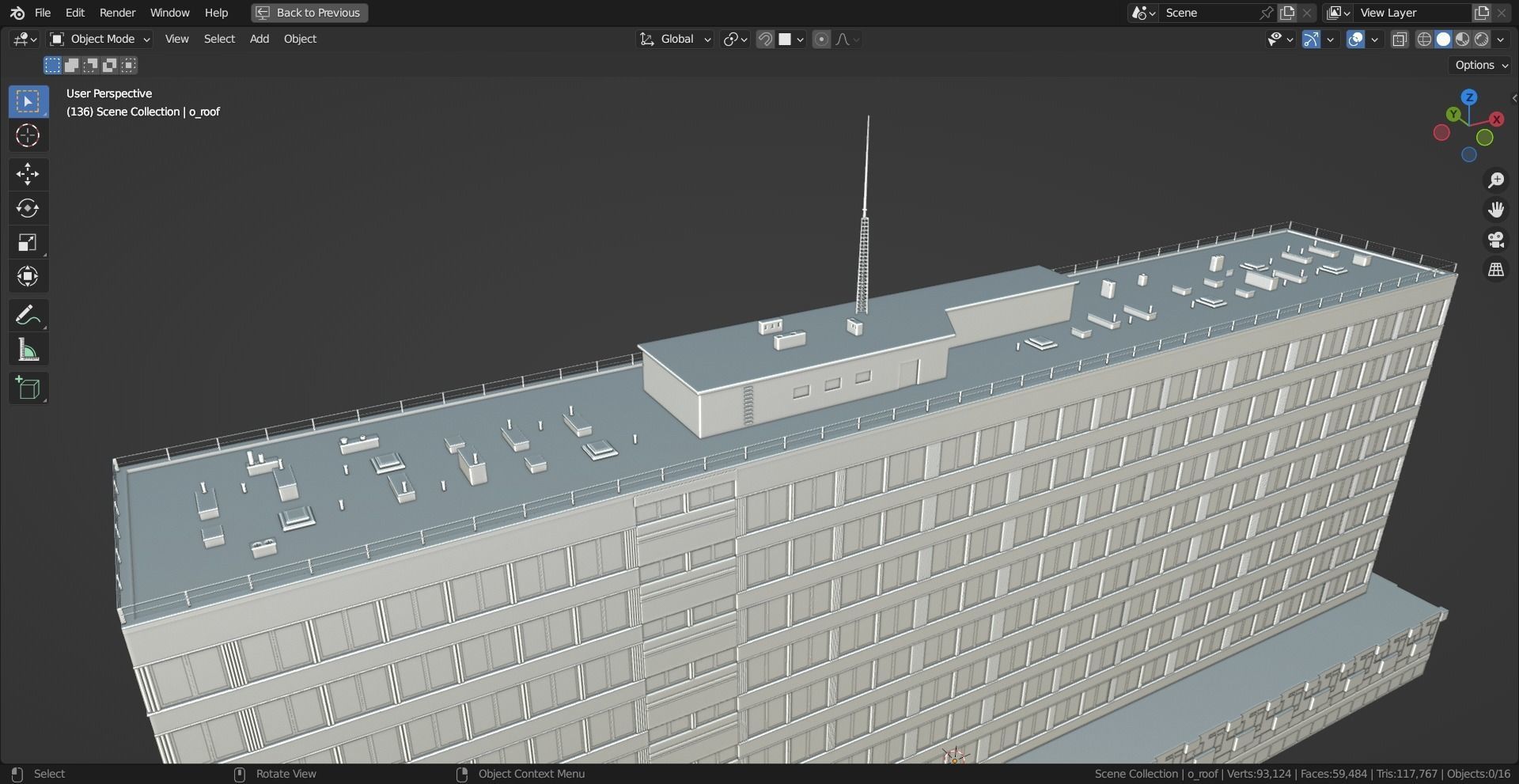The image size is (1519, 784).
Task: Browse view layers with layer selector icon
Action: click(x=1338, y=13)
